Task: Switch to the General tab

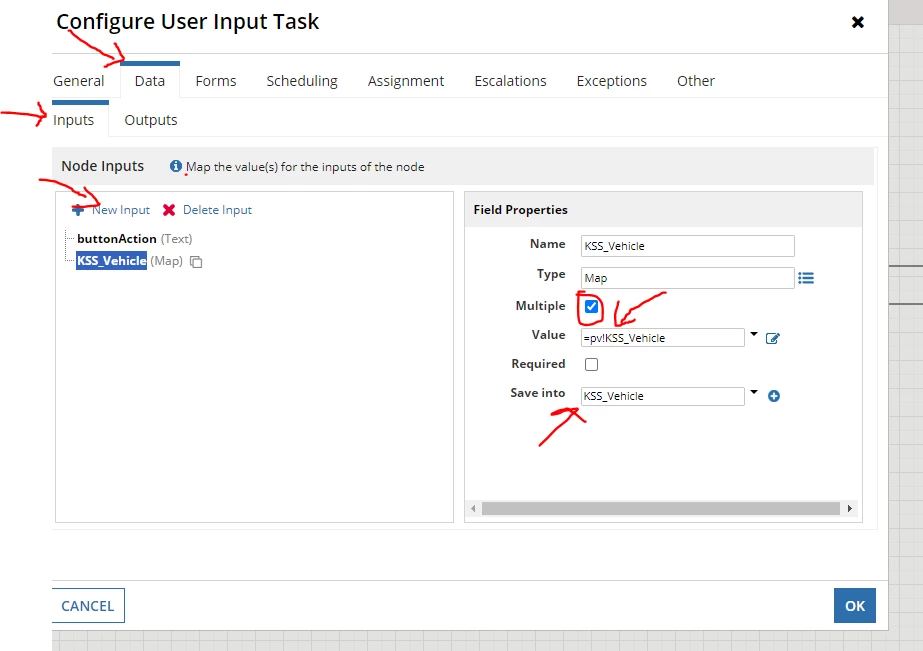Action: click(x=78, y=81)
